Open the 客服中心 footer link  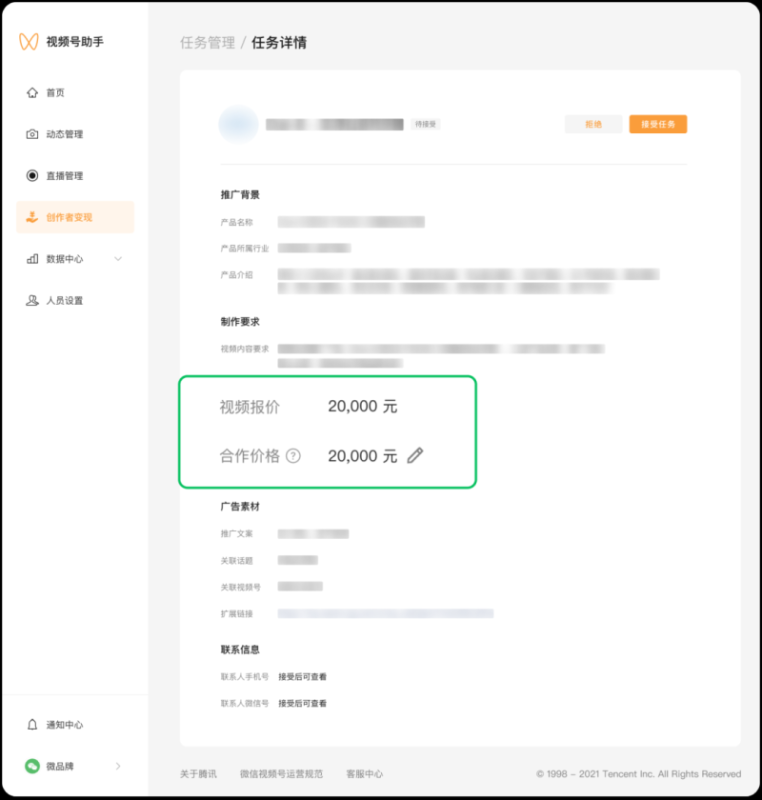click(x=365, y=774)
